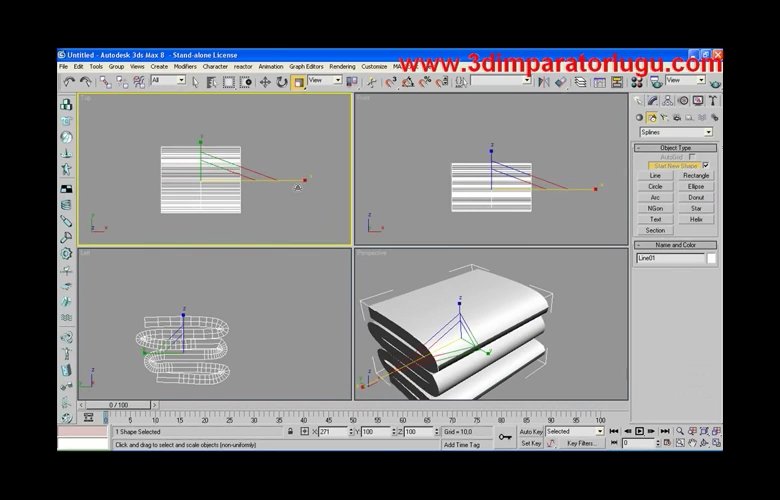Click the Use Pivot Point Center icon
The width and height of the screenshot is (780, 500).
(x=352, y=82)
